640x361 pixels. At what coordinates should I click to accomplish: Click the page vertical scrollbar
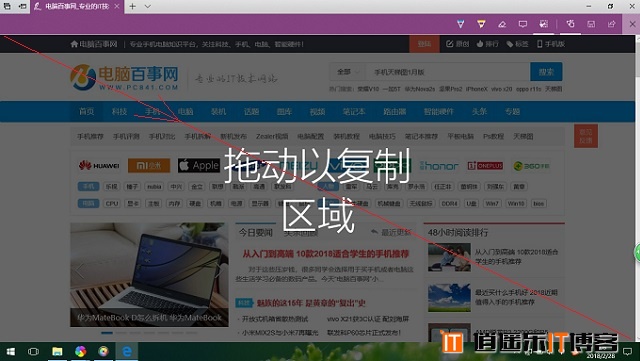(637, 188)
